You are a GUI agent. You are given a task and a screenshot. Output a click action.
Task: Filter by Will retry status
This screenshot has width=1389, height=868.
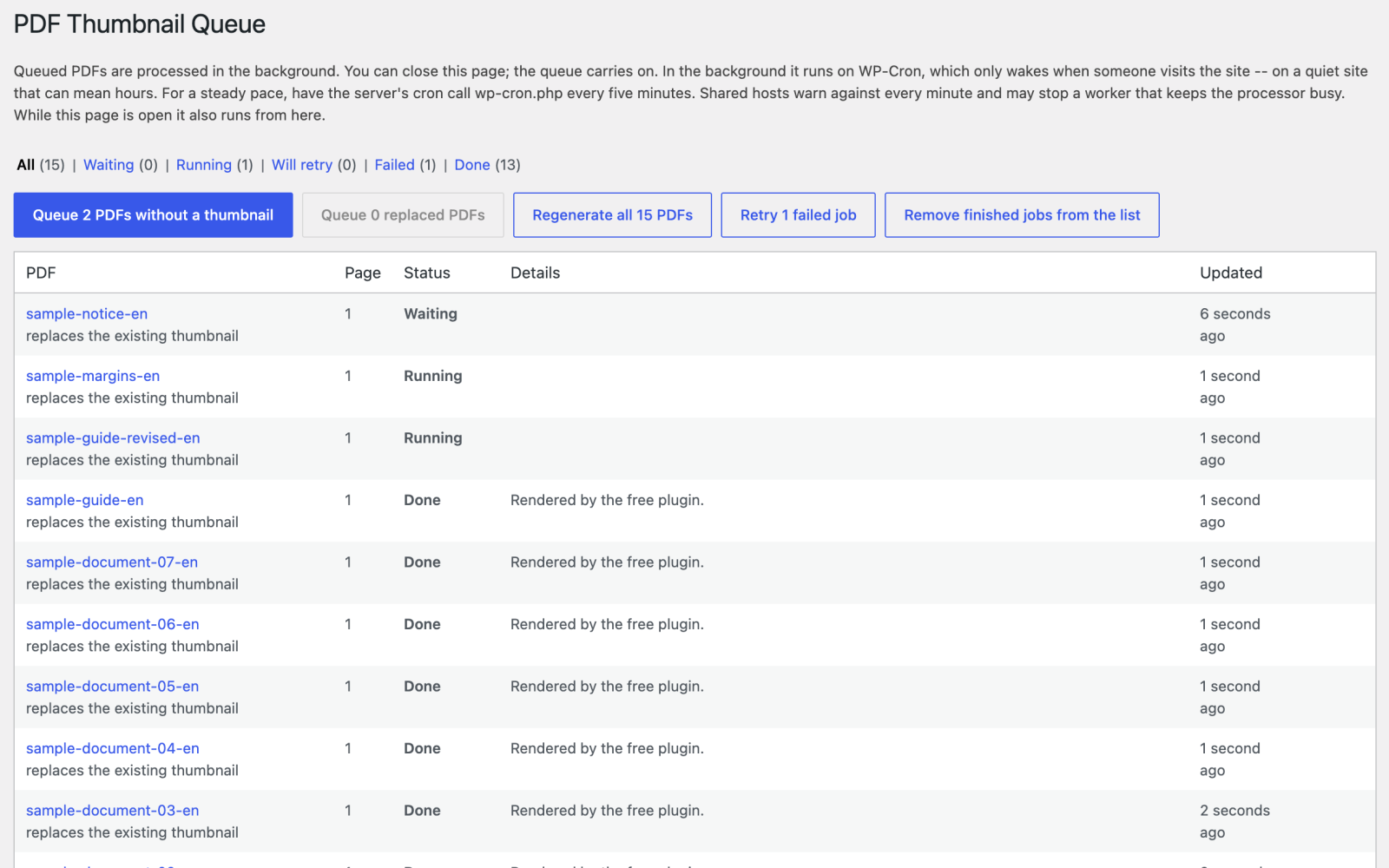[302, 165]
